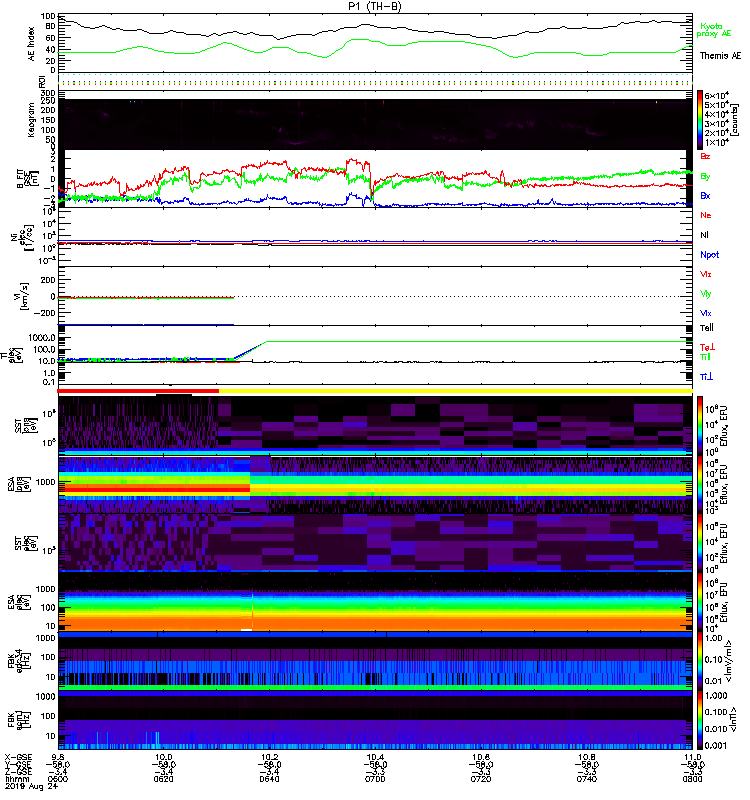Click the black Ni legend label
The image size is (750, 800).
coord(704,235)
